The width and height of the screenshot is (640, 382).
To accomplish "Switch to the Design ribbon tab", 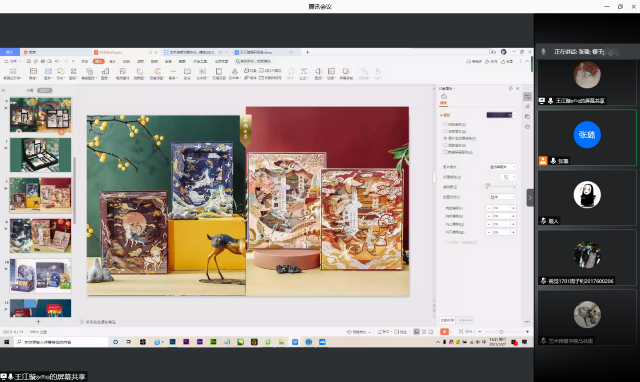I will (x=112, y=61).
